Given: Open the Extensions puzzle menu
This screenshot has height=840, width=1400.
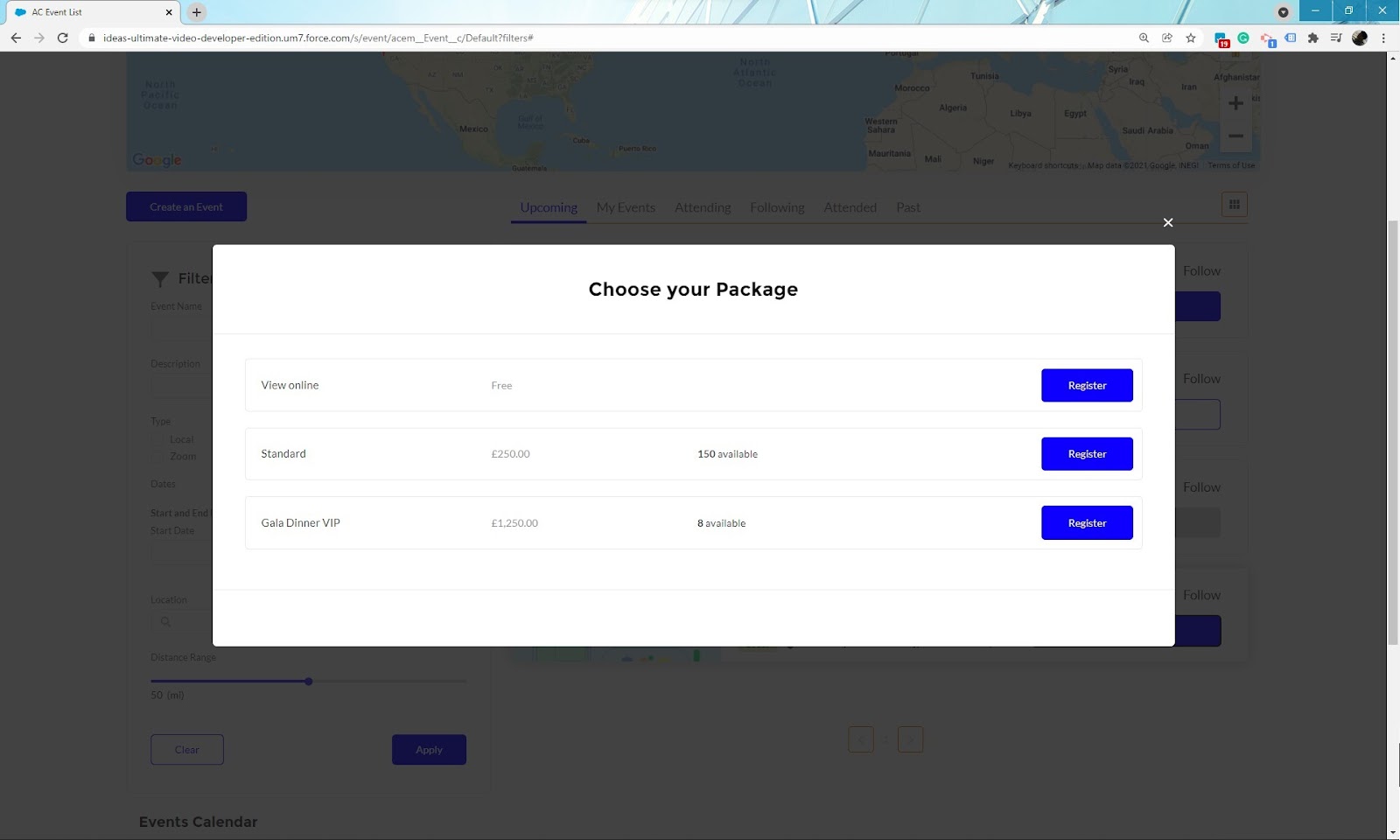Looking at the screenshot, I should 1312,38.
